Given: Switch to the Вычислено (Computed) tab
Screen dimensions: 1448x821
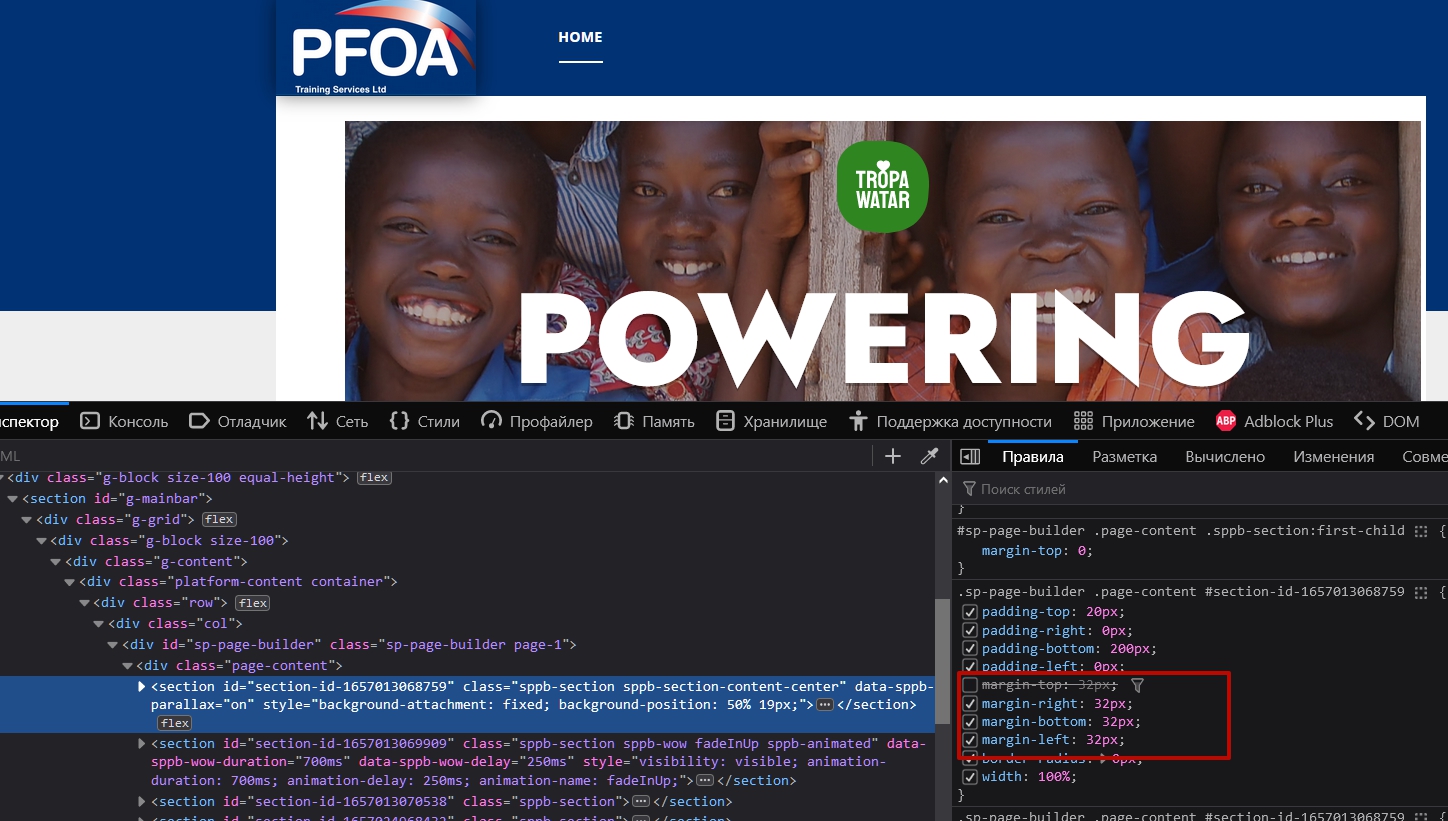Looking at the screenshot, I should (x=1224, y=456).
